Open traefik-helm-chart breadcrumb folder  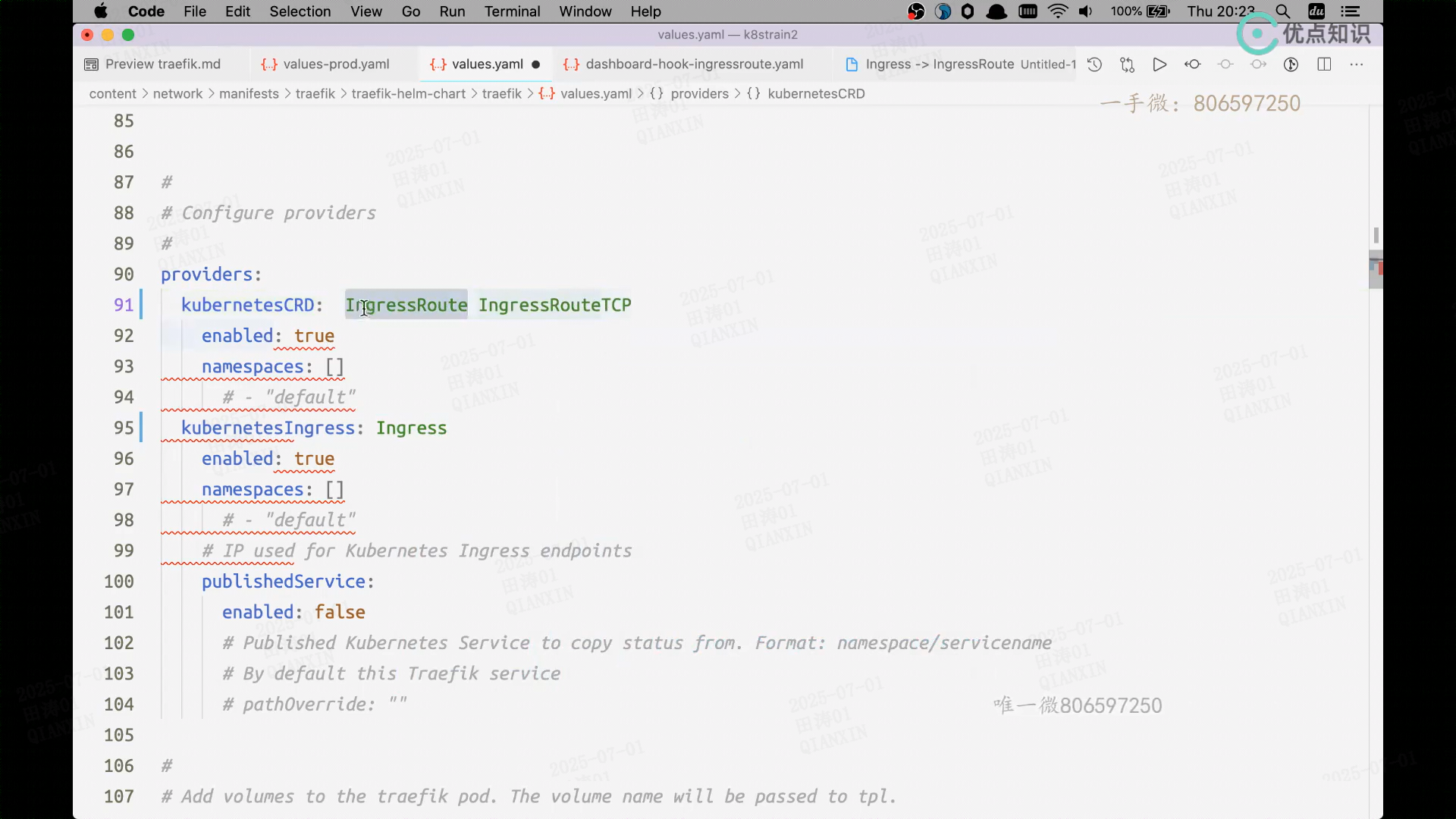pyautogui.click(x=408, y=94)
